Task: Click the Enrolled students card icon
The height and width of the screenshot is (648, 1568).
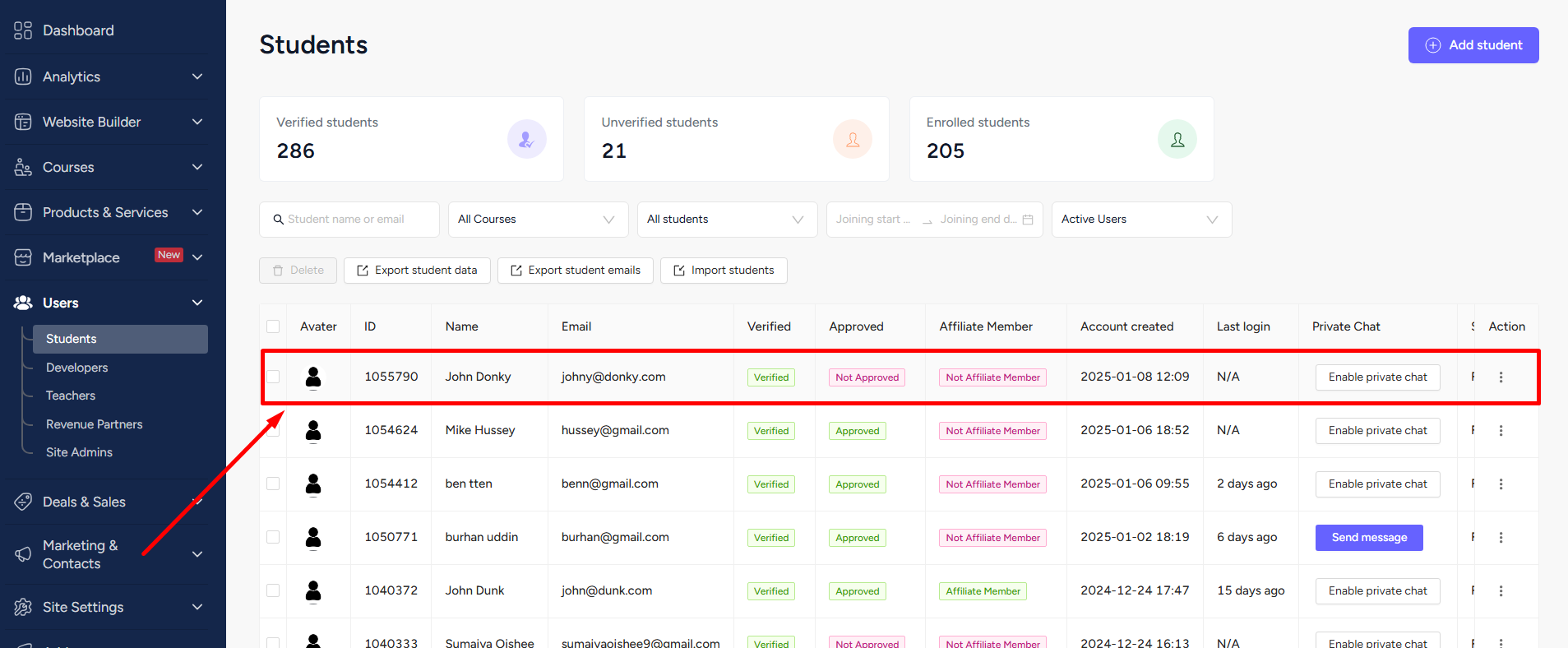Action: 1177,139
